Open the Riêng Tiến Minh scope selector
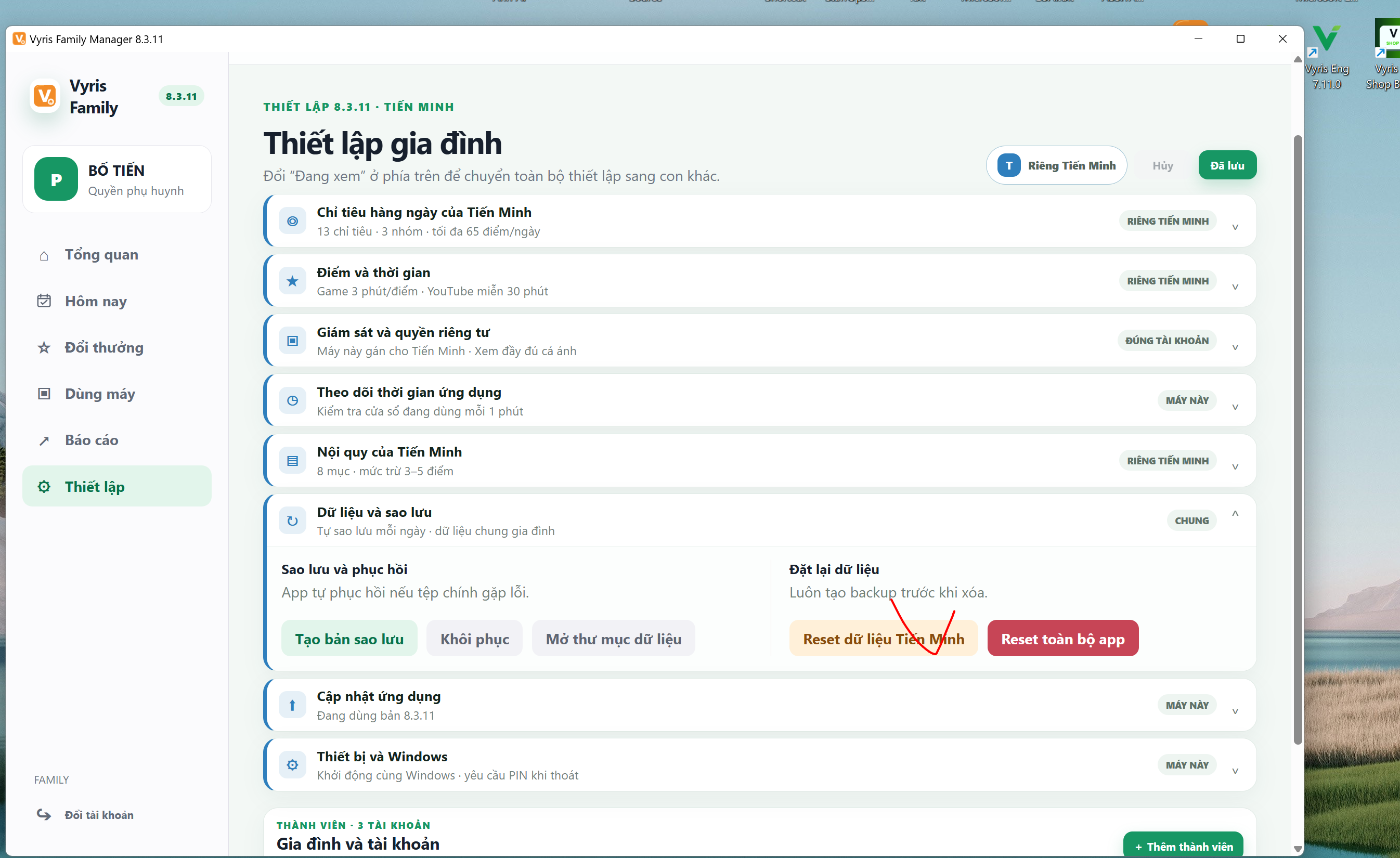The height and width of the screenshot is (858, 1400). tap(1056, 165)
